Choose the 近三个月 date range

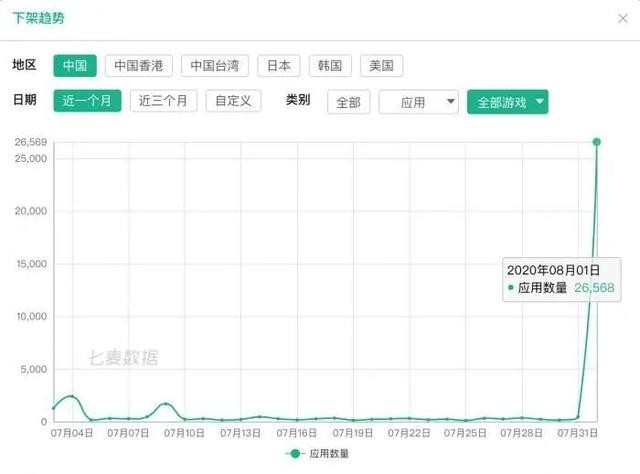163,101
